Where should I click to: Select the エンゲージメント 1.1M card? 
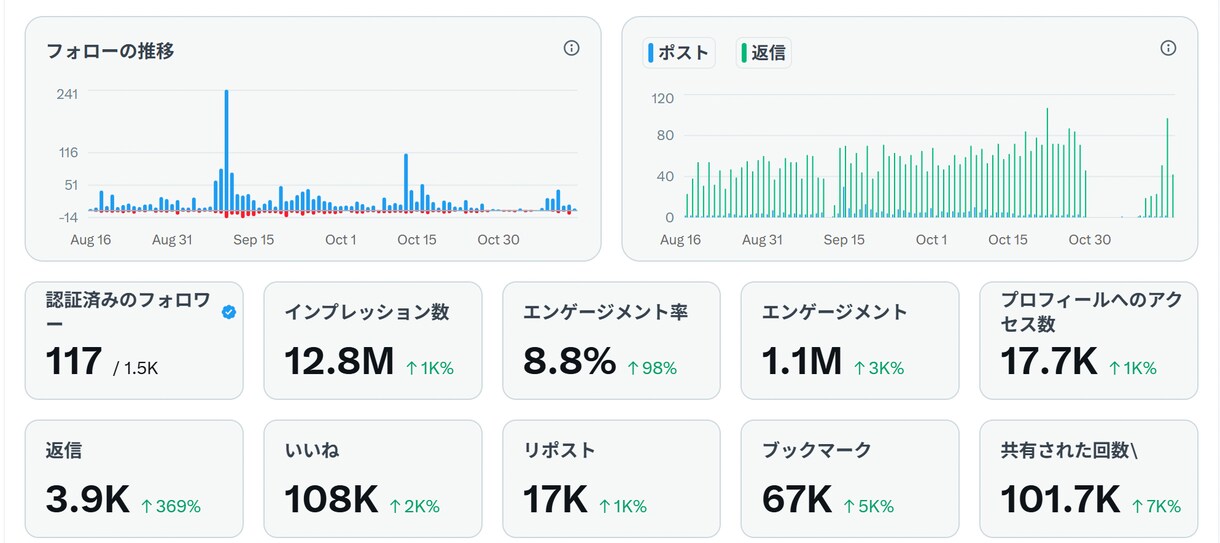click(850, 341)
